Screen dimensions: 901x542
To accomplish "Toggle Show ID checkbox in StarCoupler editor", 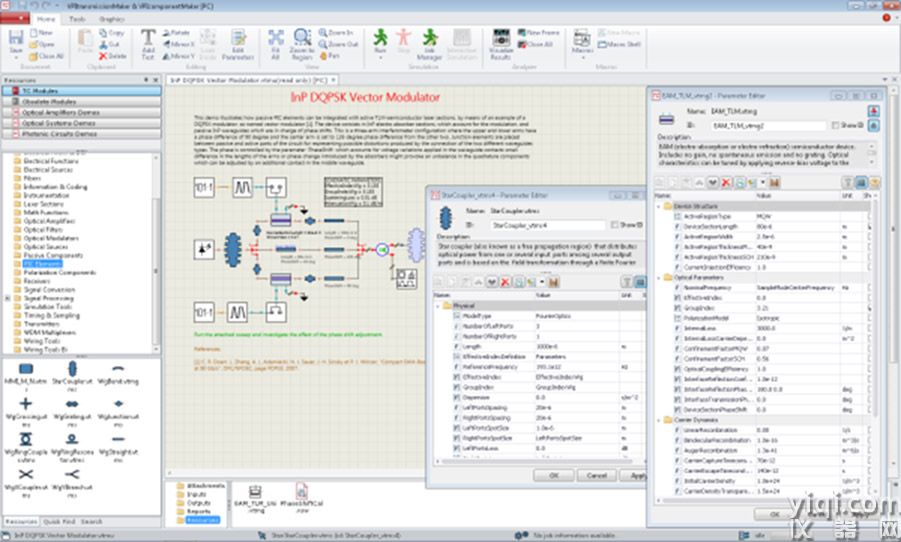I will pos(614,225).
